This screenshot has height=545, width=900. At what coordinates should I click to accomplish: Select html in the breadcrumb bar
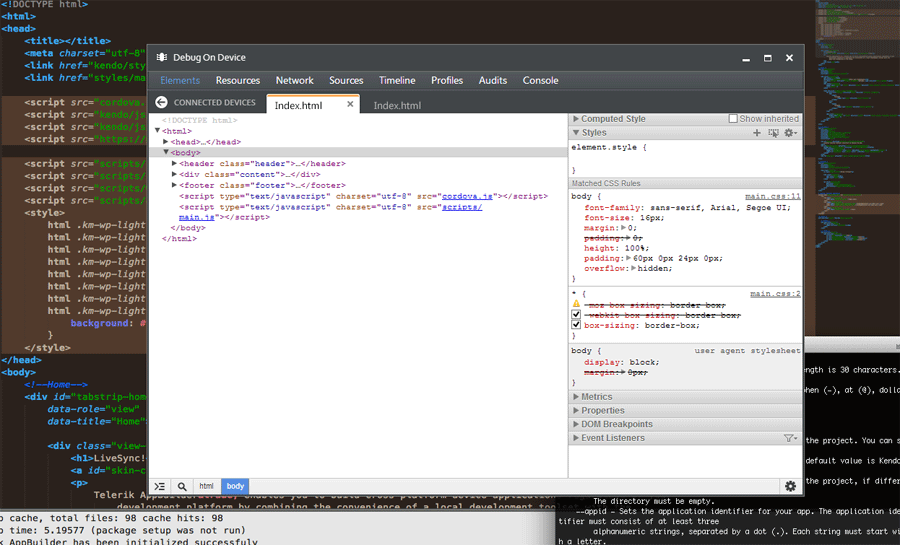(x=206, y=486)
